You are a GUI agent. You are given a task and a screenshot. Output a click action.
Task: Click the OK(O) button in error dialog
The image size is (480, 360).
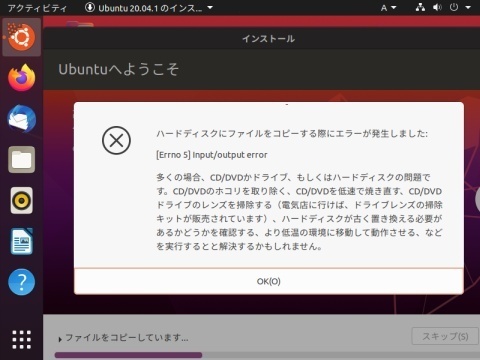tap(269, 281)
